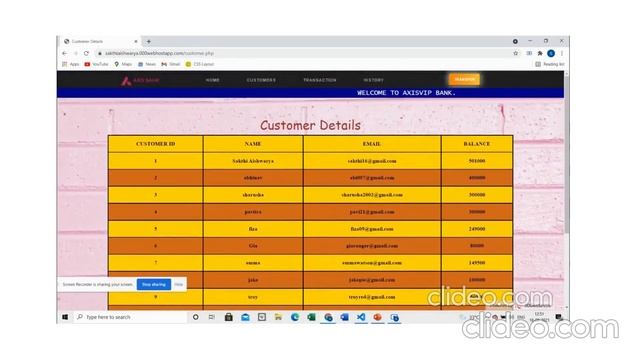Screen dimensions: 640x360
Task: Reload the page with refresh icon
Action: [x=86, y=53]
